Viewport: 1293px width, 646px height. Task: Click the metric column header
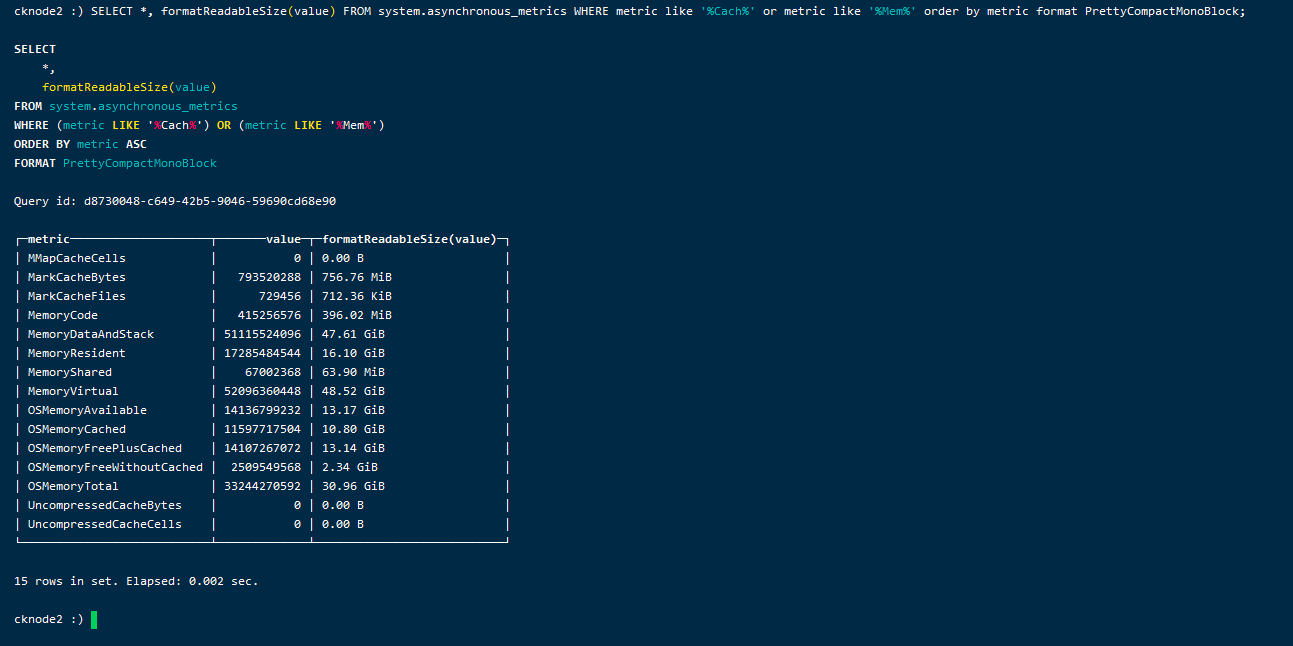pos(49,239)
